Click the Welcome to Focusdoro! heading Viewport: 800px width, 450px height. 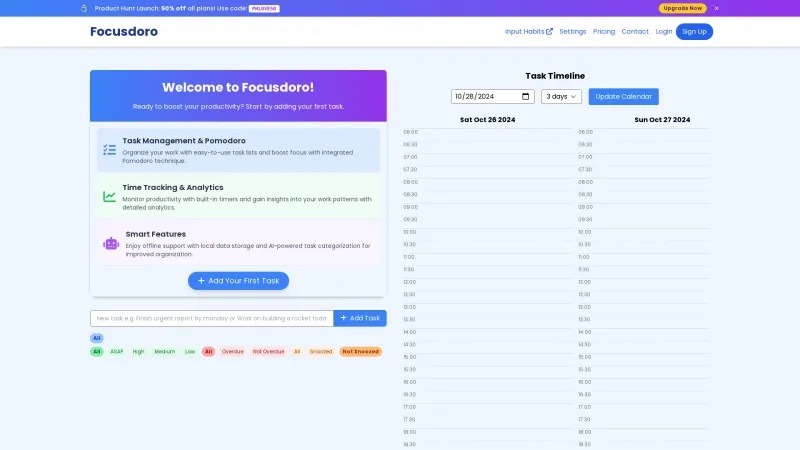238,87
